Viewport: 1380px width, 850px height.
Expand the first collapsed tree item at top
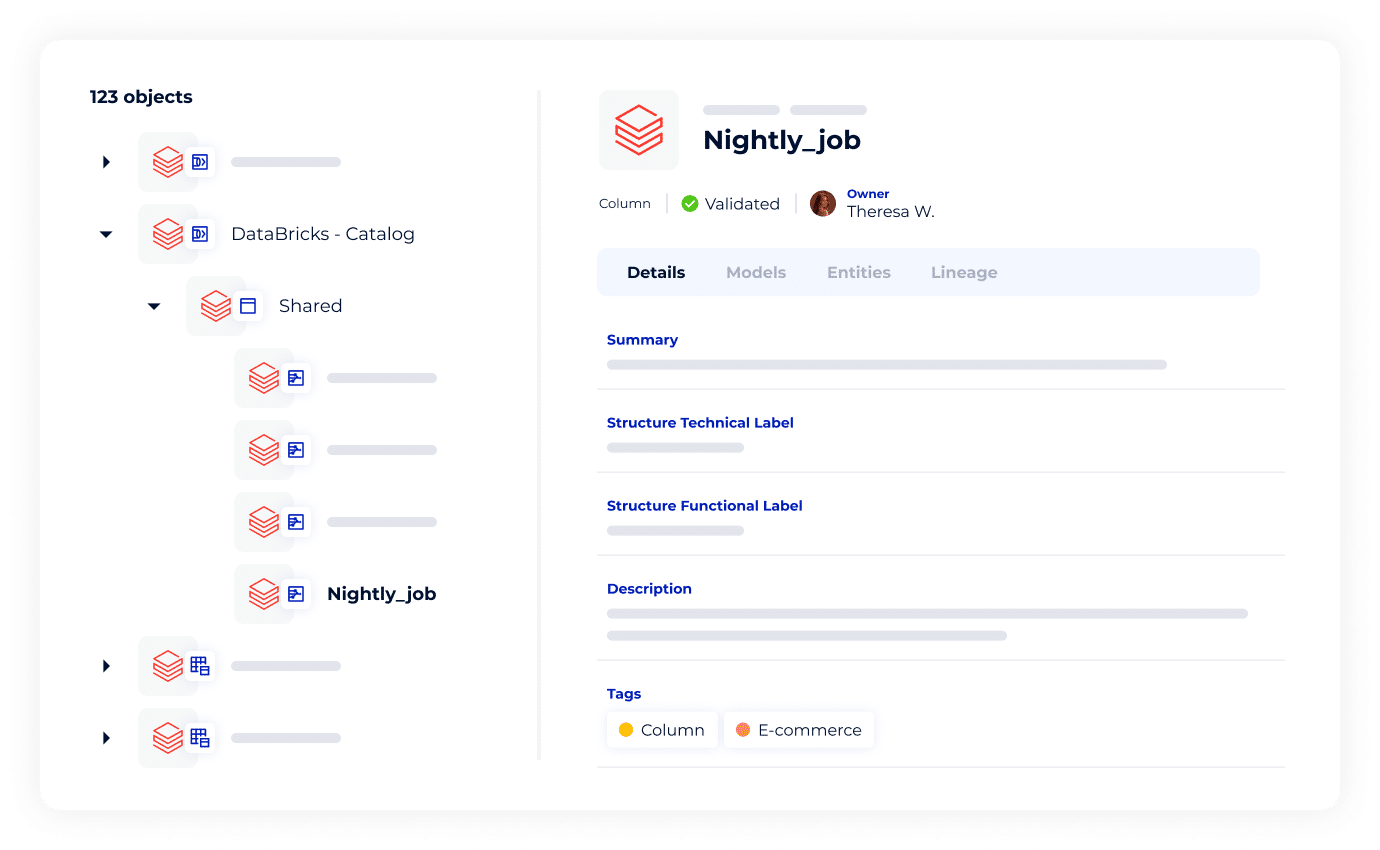coord(106,162)
